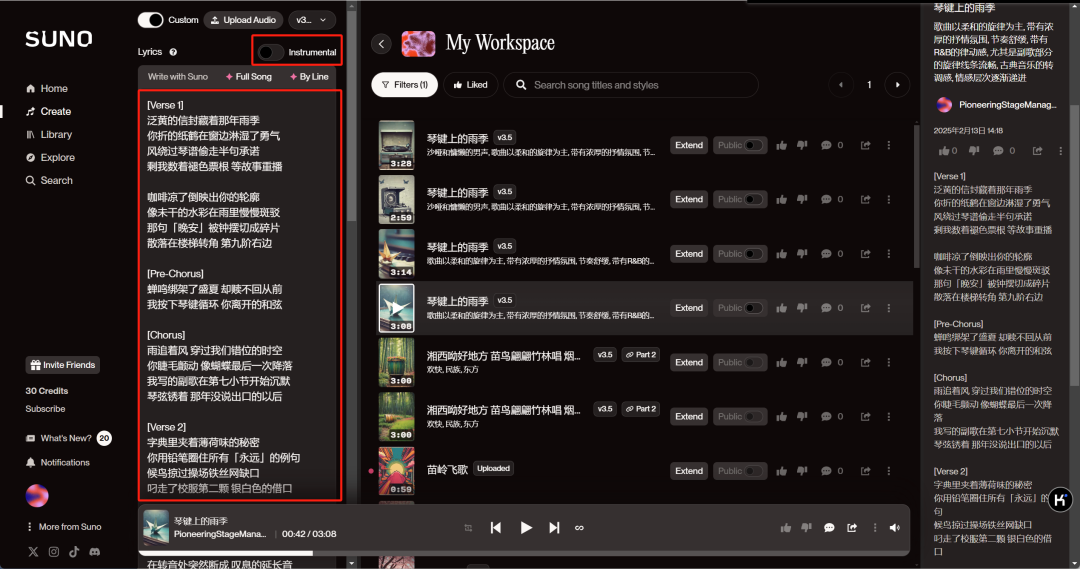Open the Discord social link

[94, 552]
